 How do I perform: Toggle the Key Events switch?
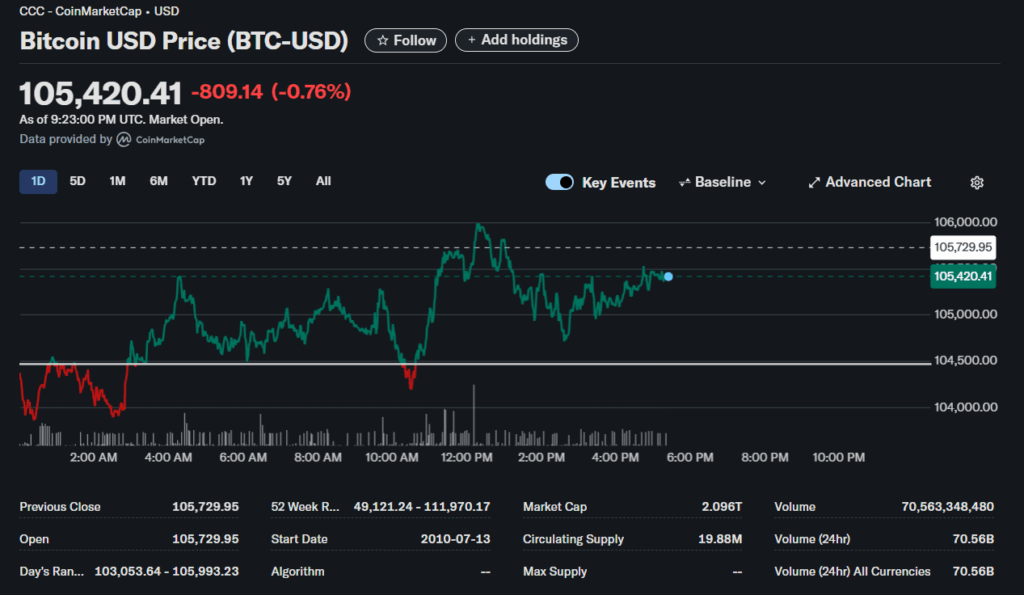pos(559,182)
